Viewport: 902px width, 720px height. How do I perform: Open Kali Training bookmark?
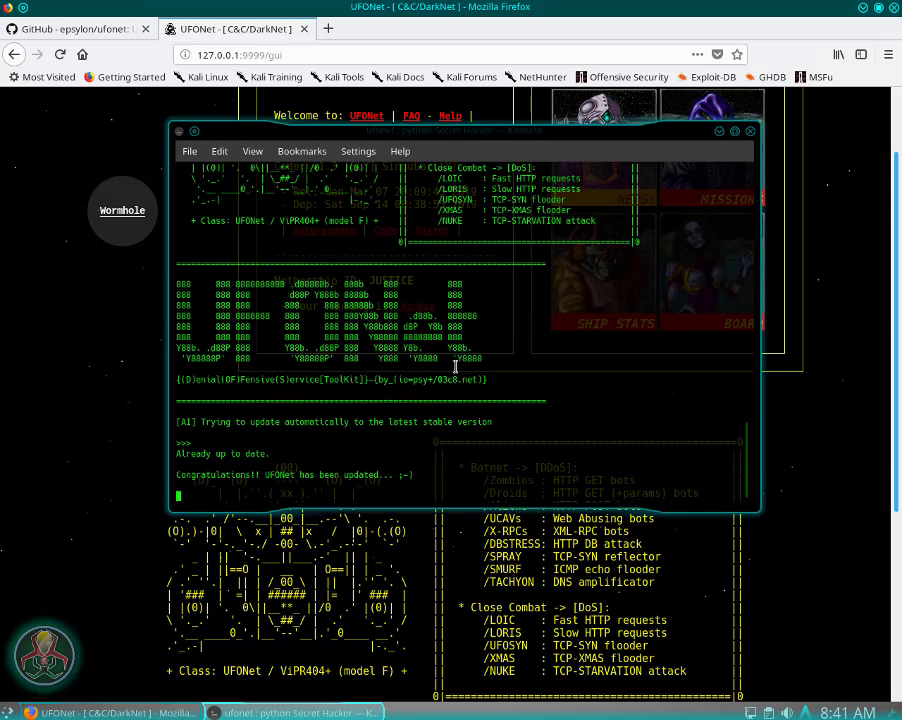coord(269,77)
